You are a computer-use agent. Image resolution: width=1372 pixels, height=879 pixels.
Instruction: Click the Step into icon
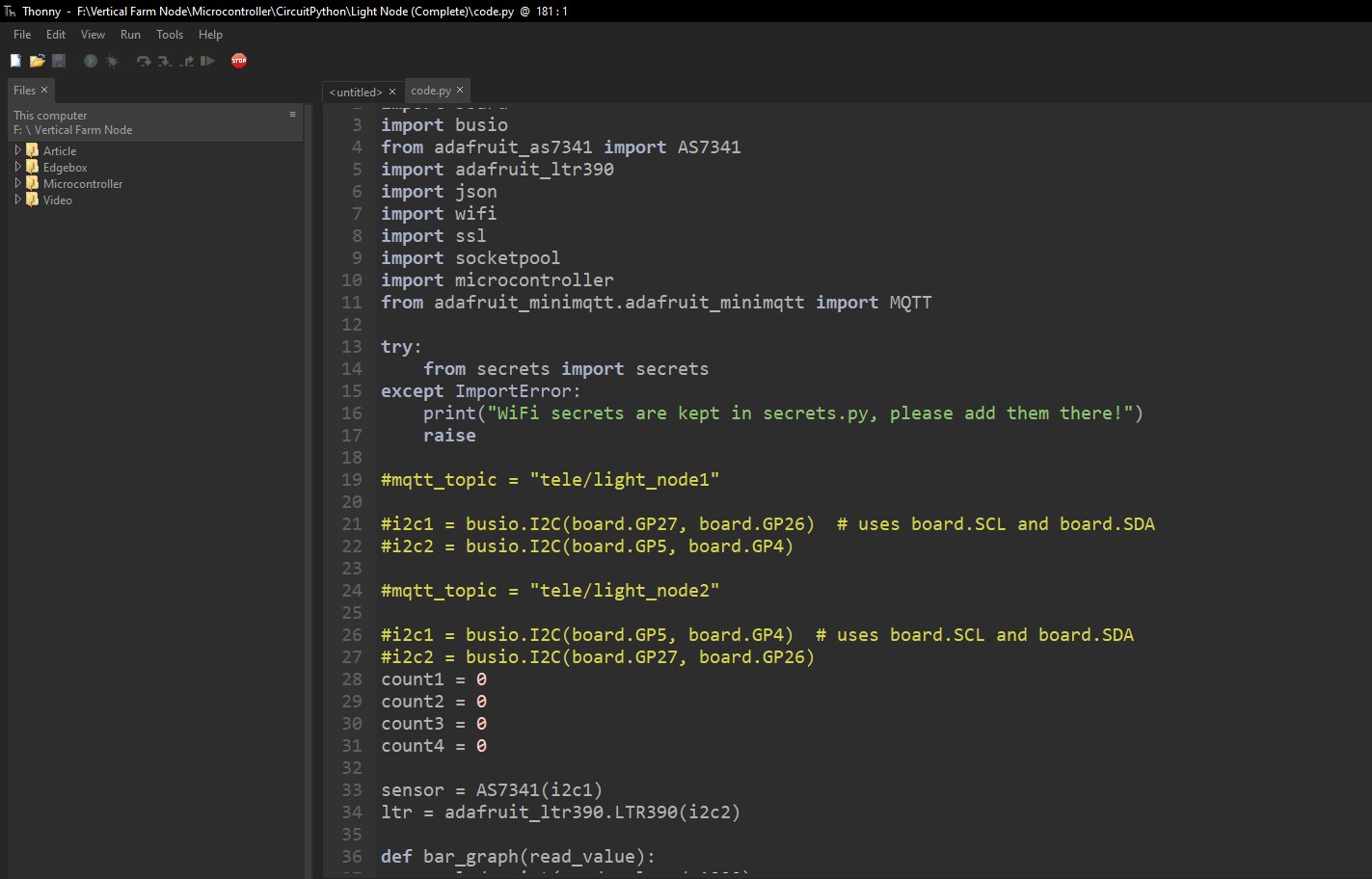(165, 61)
